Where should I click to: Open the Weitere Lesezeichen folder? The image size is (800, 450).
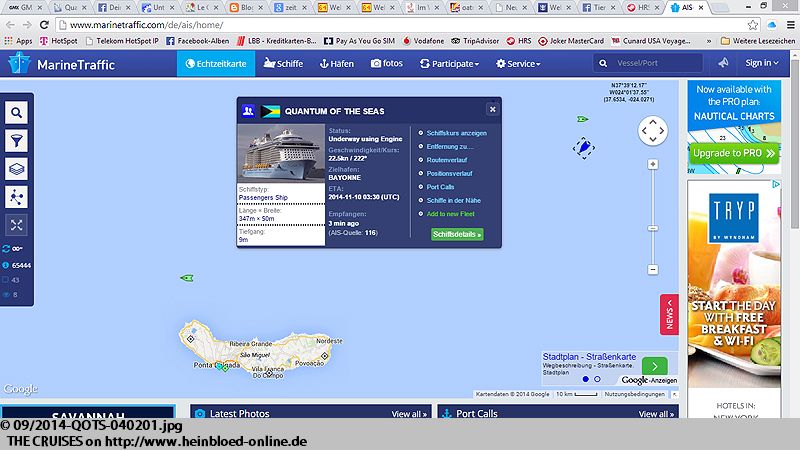758,41
